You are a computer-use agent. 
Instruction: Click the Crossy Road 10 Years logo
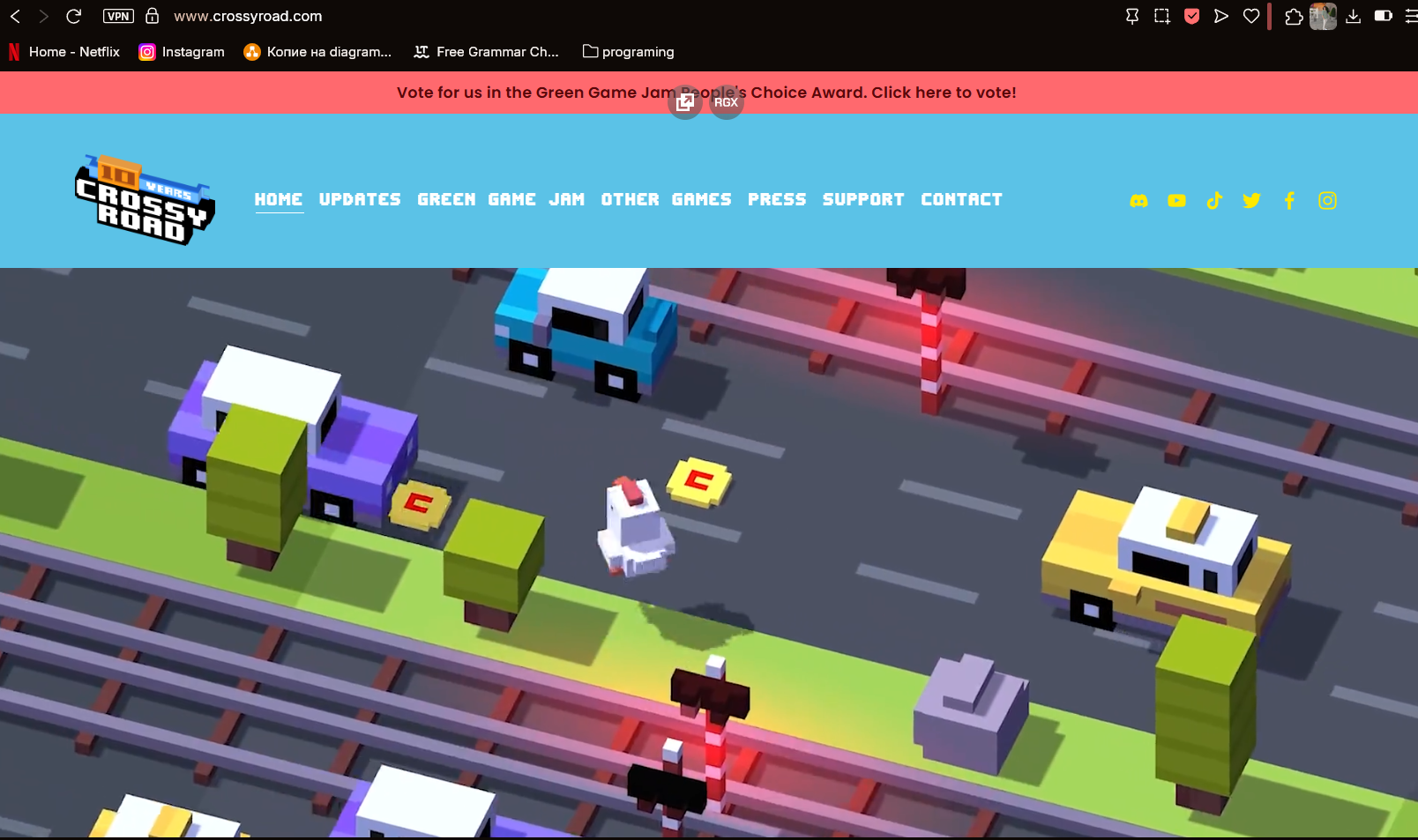point(145,200)
